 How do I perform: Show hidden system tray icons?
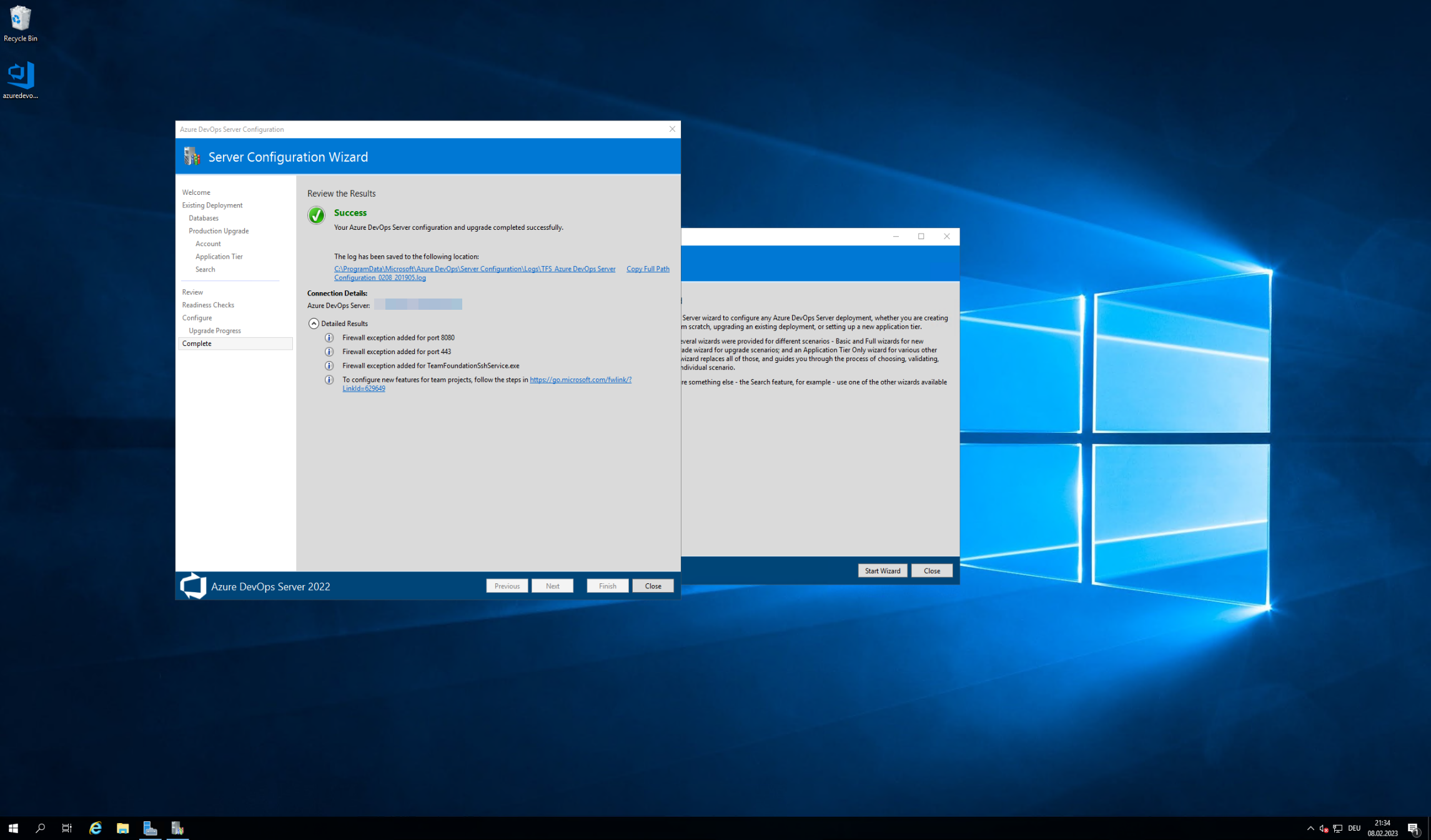[1310, 828]
